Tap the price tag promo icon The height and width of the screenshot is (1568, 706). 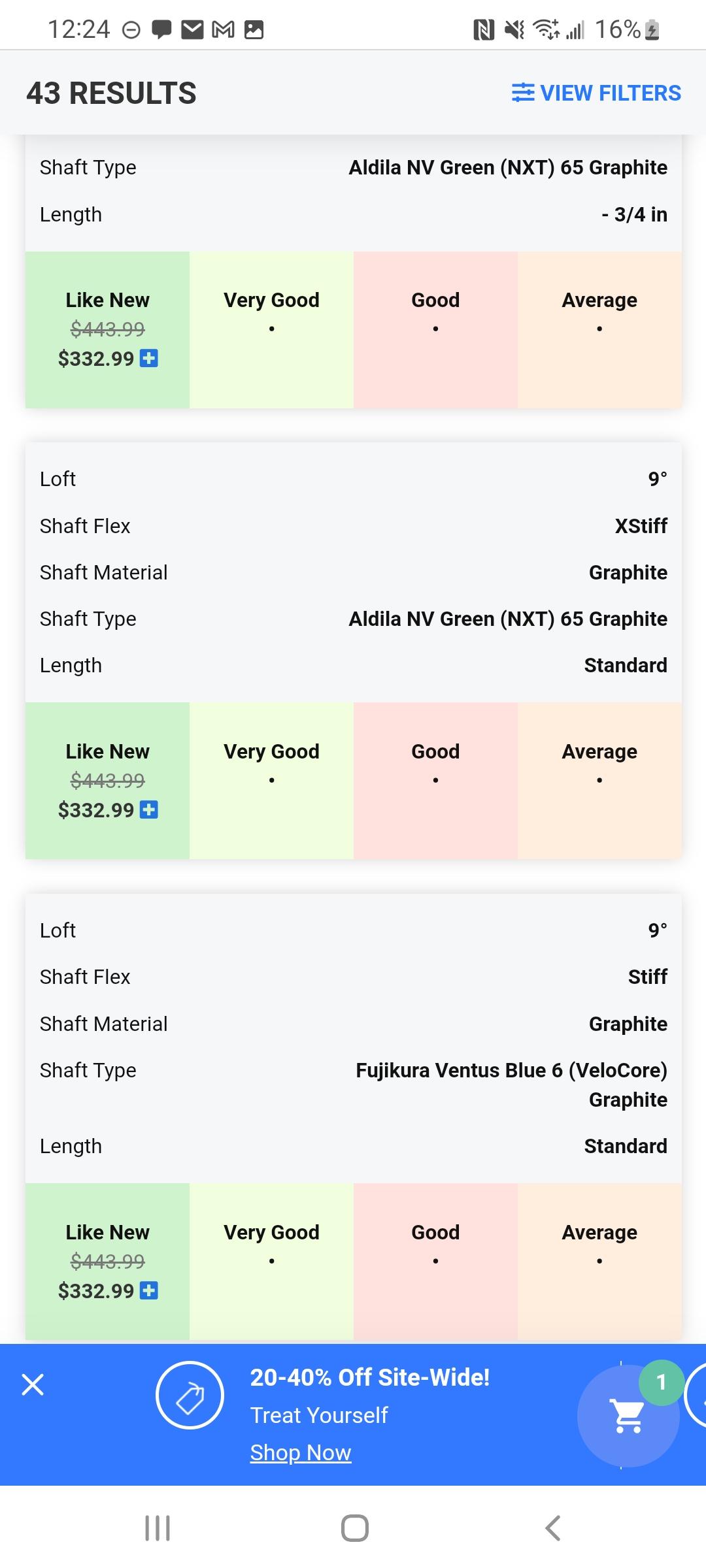[190, 1395]
